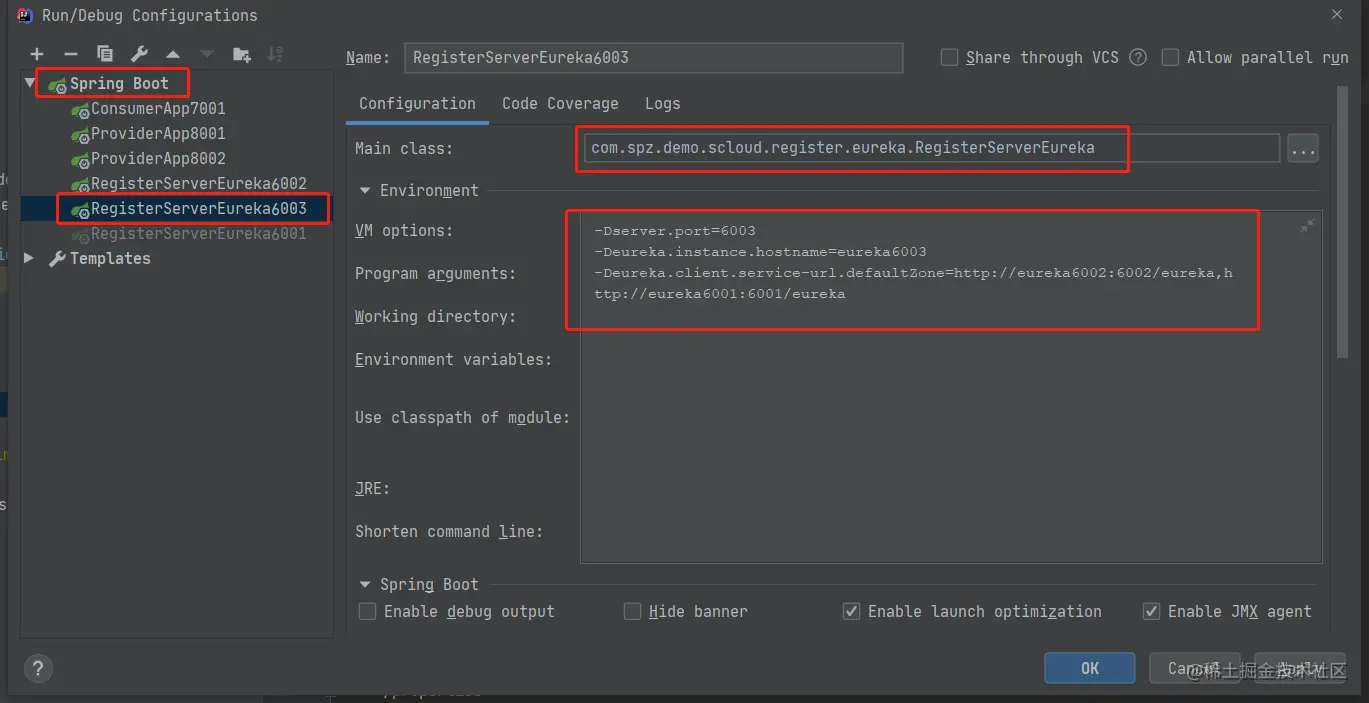Collapse the Environment section
The width and height of the screenshot is (1369, 703).
364,190
